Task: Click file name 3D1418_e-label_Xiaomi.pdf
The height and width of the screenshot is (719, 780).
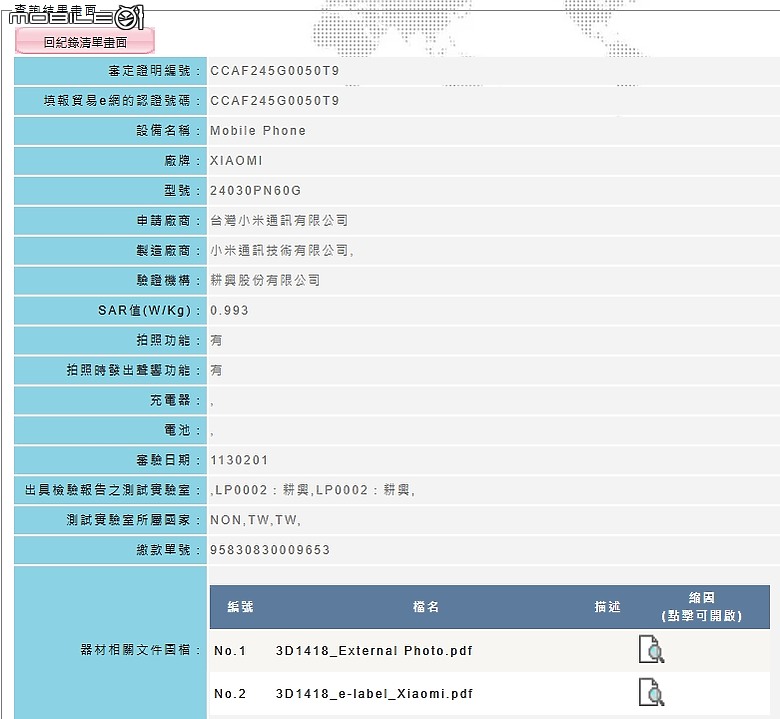Action: pos(374,694)
